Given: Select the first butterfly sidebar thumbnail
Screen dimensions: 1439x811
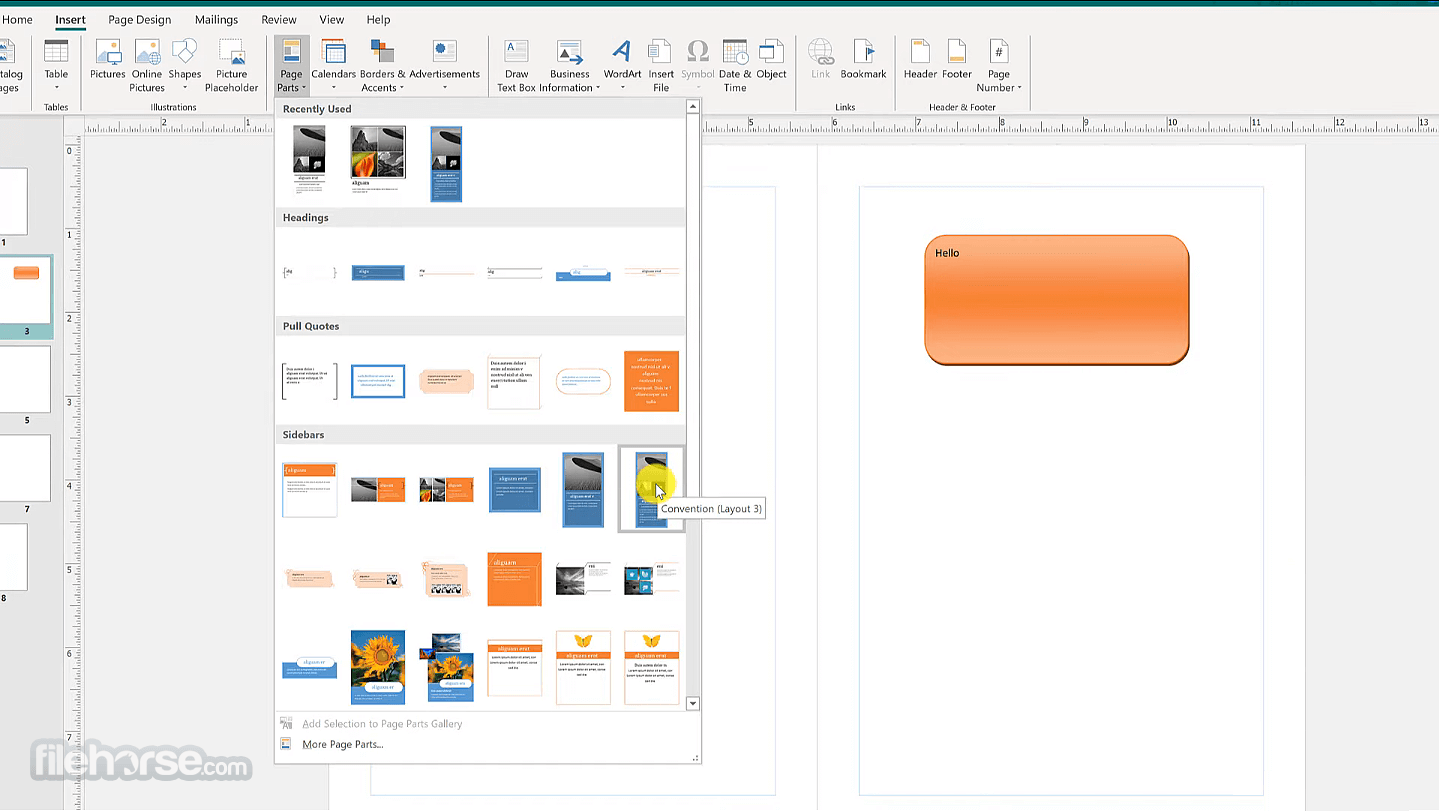Looking at the screenshot, I should coord(583,667).
